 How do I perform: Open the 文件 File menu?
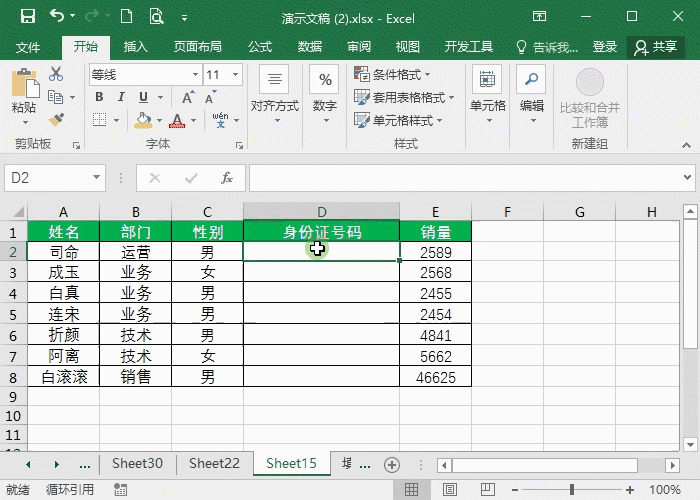(28, 47)
